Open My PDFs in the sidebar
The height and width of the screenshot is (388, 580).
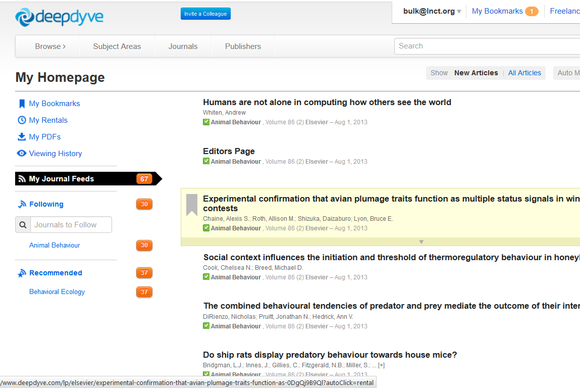click(45, 137)
